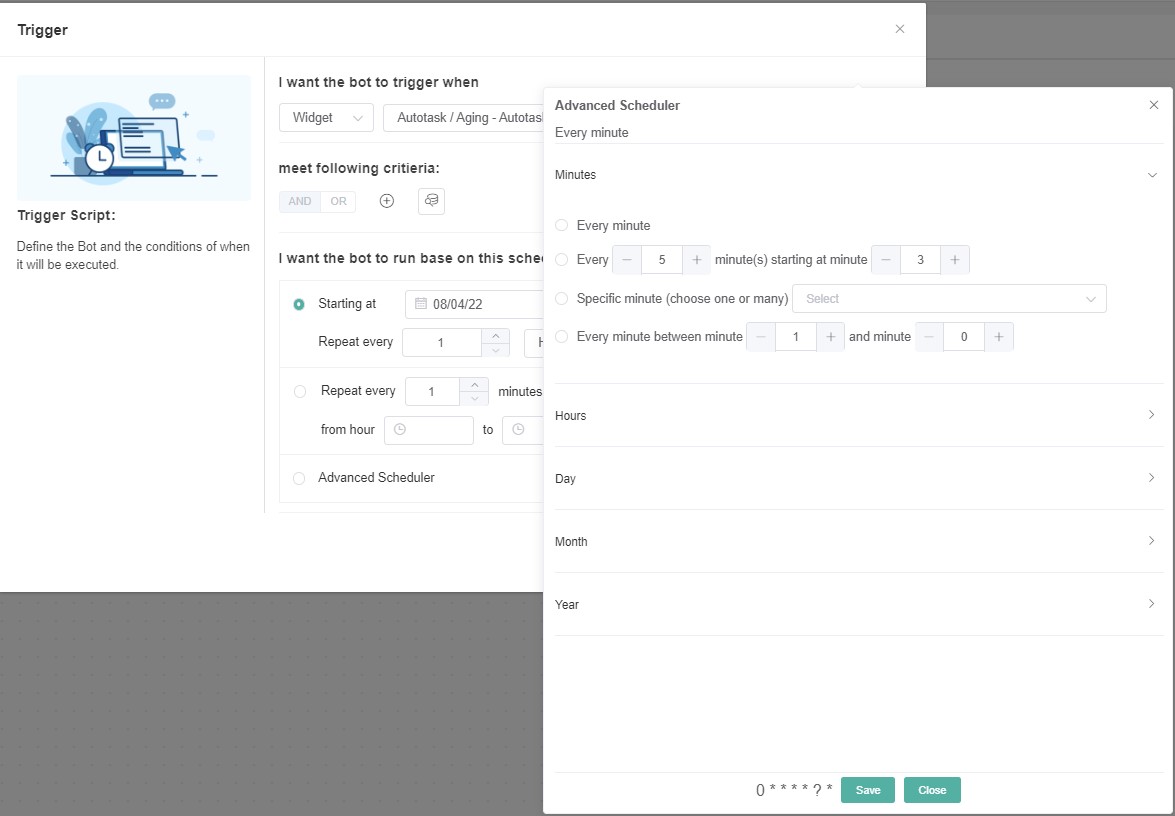The width and height of the screenshot is (1175, 816).
Task: Toggle the OR criteria operator
Action: (339, 202)
